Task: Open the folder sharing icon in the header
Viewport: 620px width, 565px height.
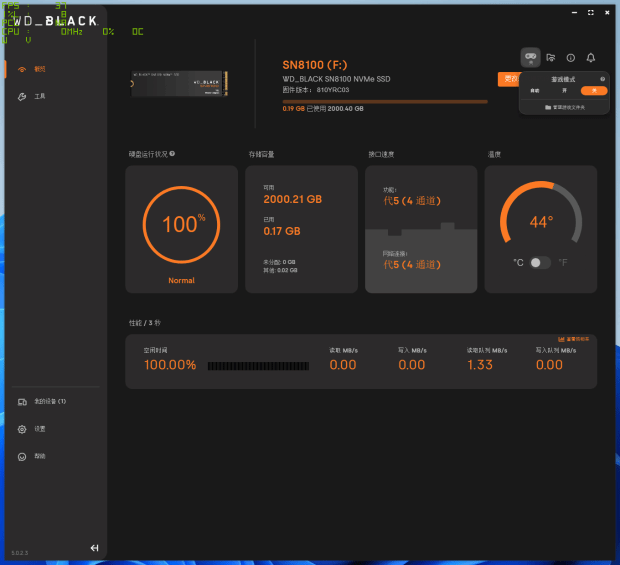Action: (x=550, y=58)
